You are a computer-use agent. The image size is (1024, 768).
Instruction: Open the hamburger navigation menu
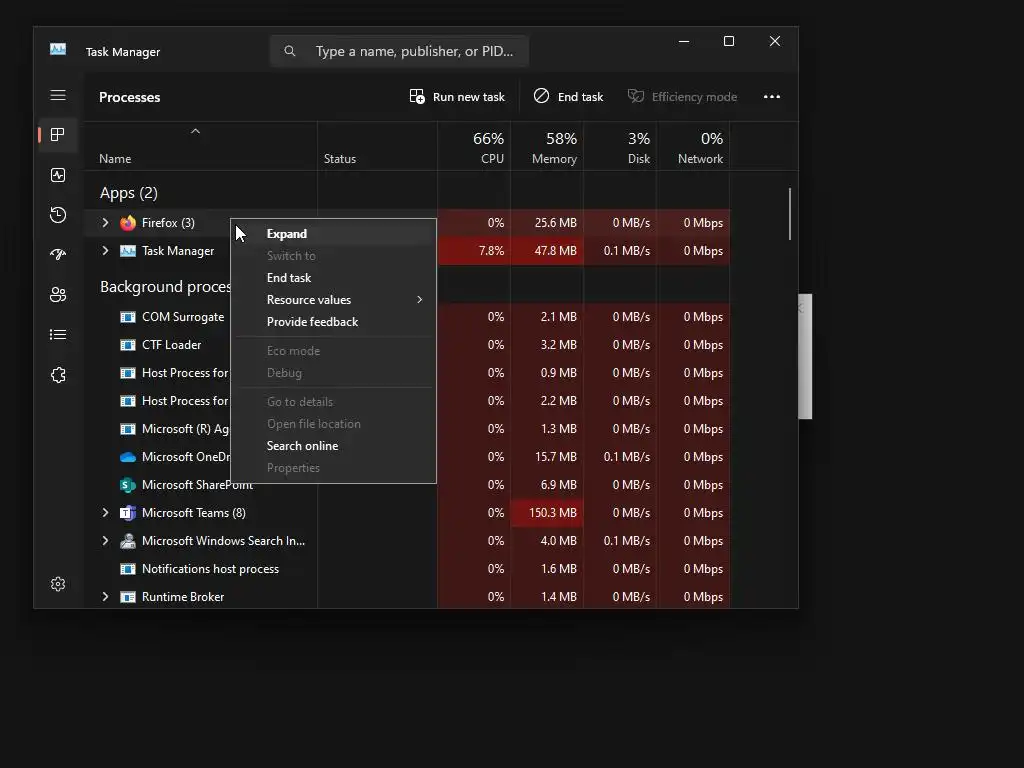coord(58,95)
